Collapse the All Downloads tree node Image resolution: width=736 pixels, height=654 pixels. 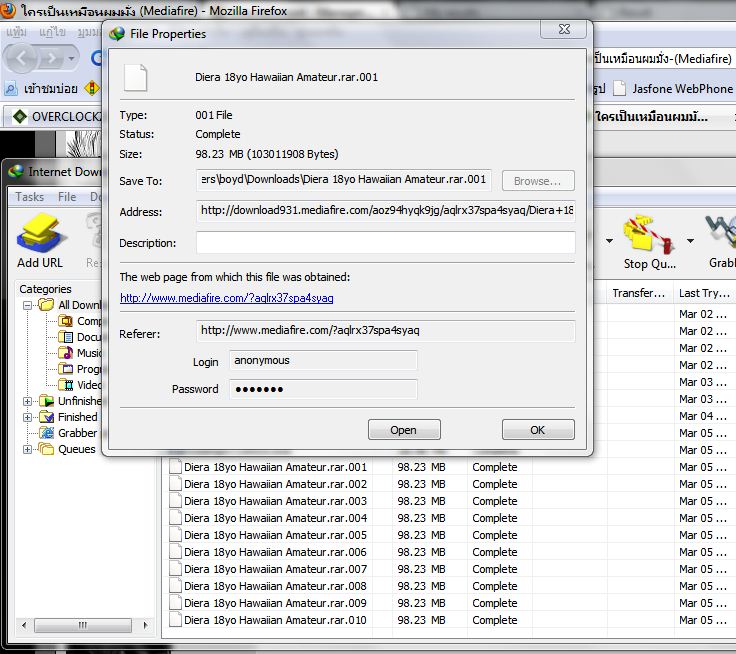(27, 305)
